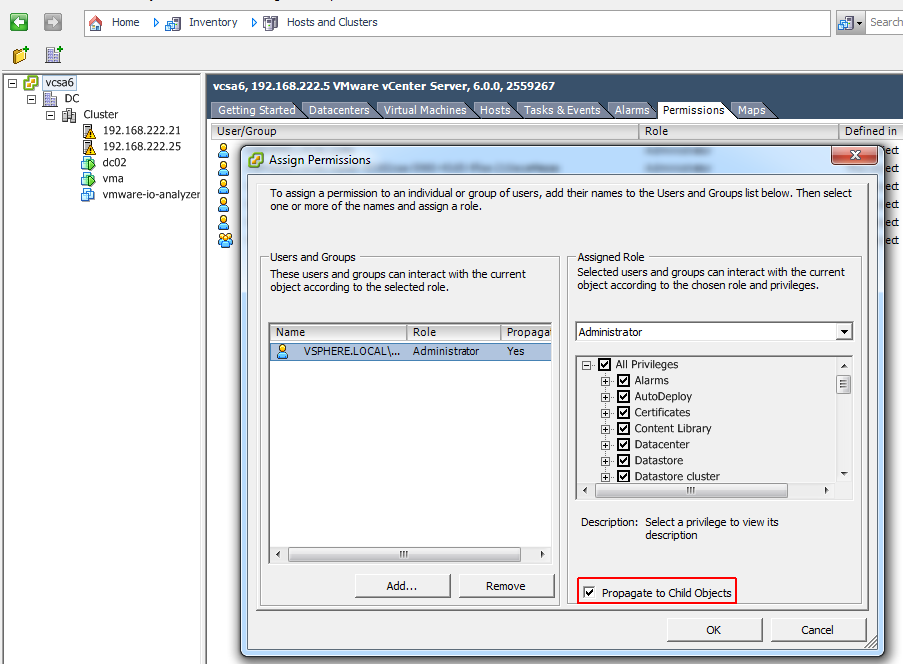Switch to the Alarms tab

[x=632, y=110]
